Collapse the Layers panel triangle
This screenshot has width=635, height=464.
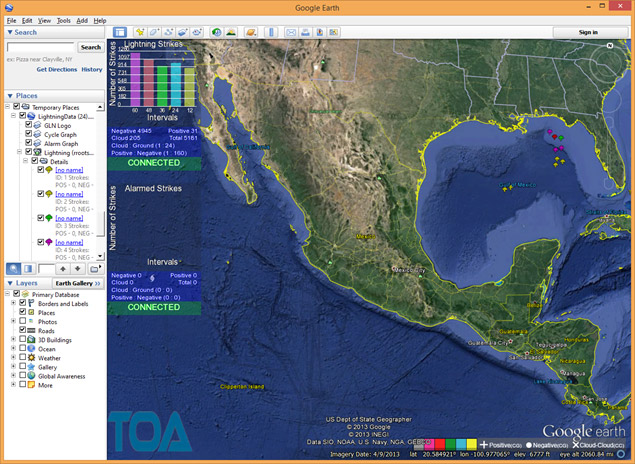(x=10, y=283)
